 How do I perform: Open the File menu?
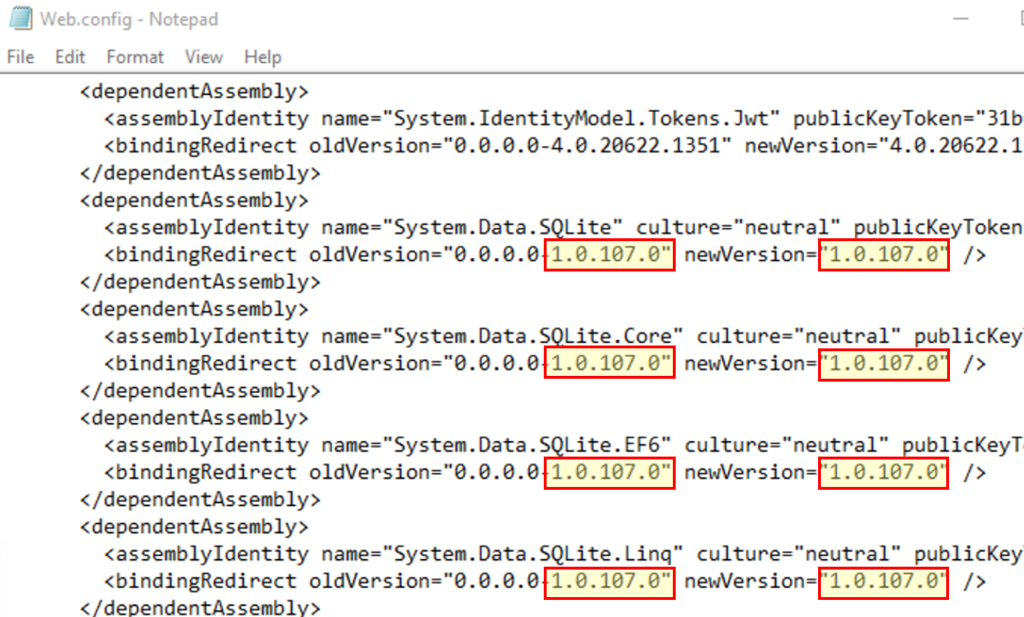pyautogui.click(x=20, y=57)
